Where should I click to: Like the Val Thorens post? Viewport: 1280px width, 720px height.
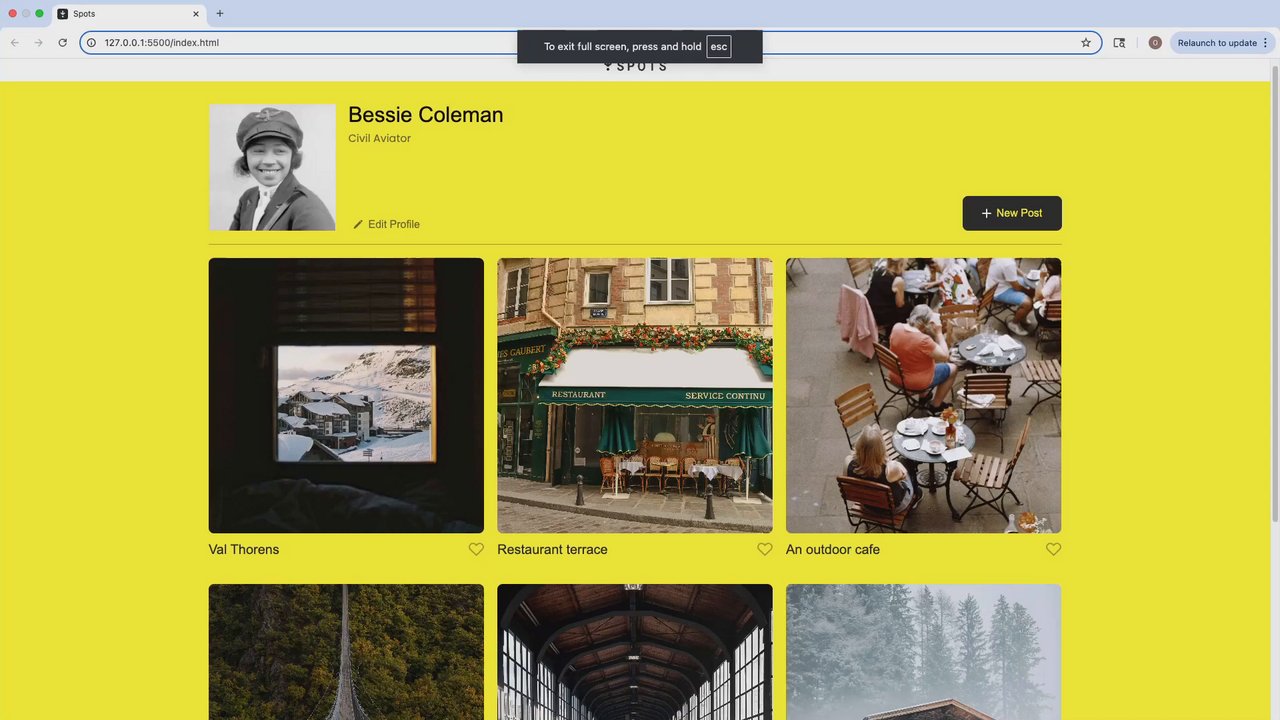point(476,549)
